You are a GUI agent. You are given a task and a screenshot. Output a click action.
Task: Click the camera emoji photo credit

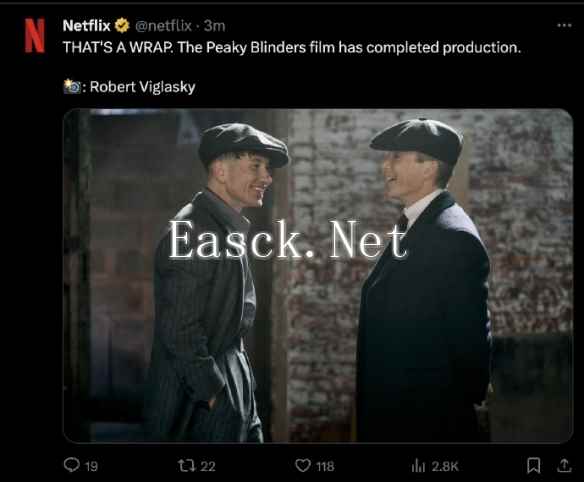(72, 86)
